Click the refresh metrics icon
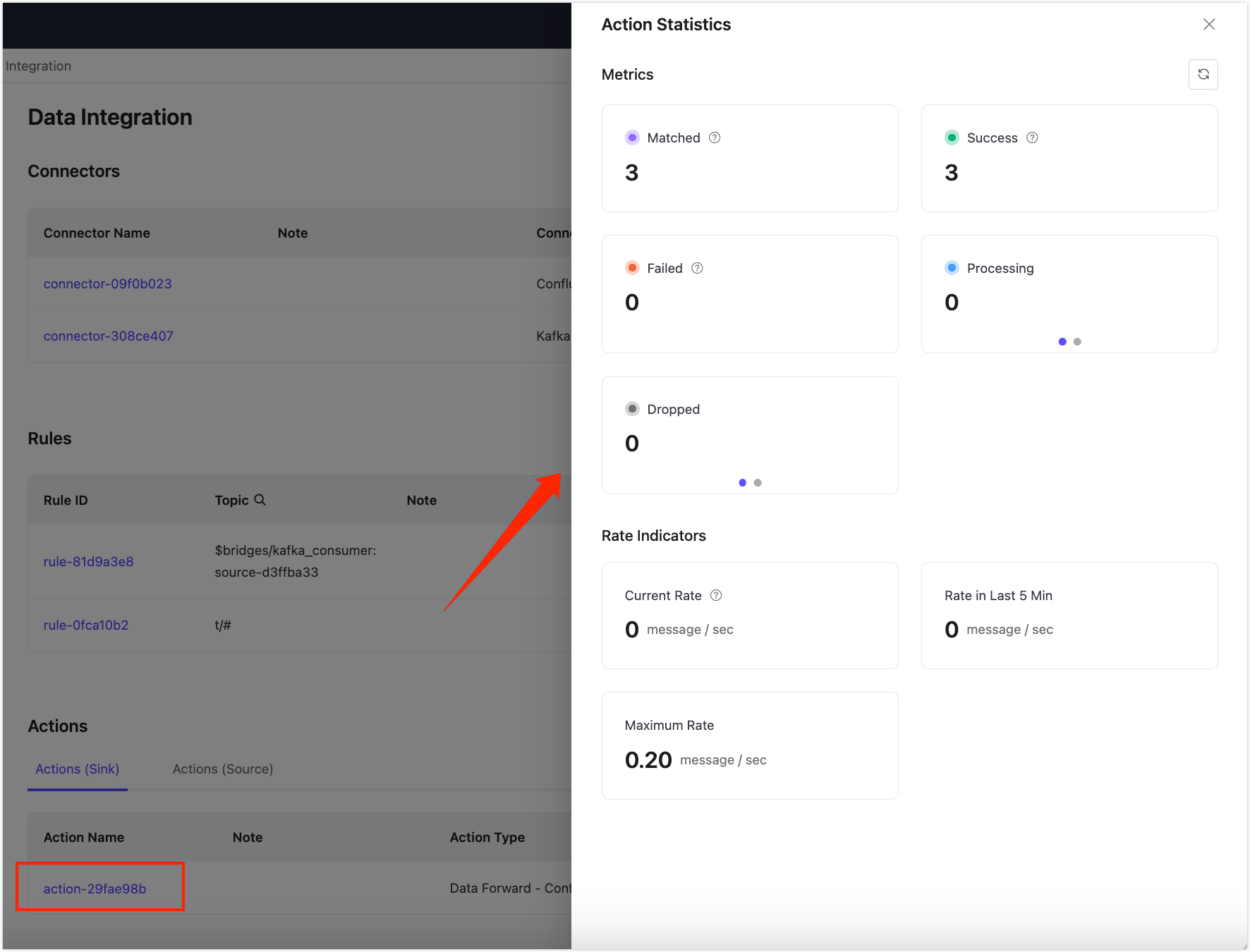 [1203, 74]
